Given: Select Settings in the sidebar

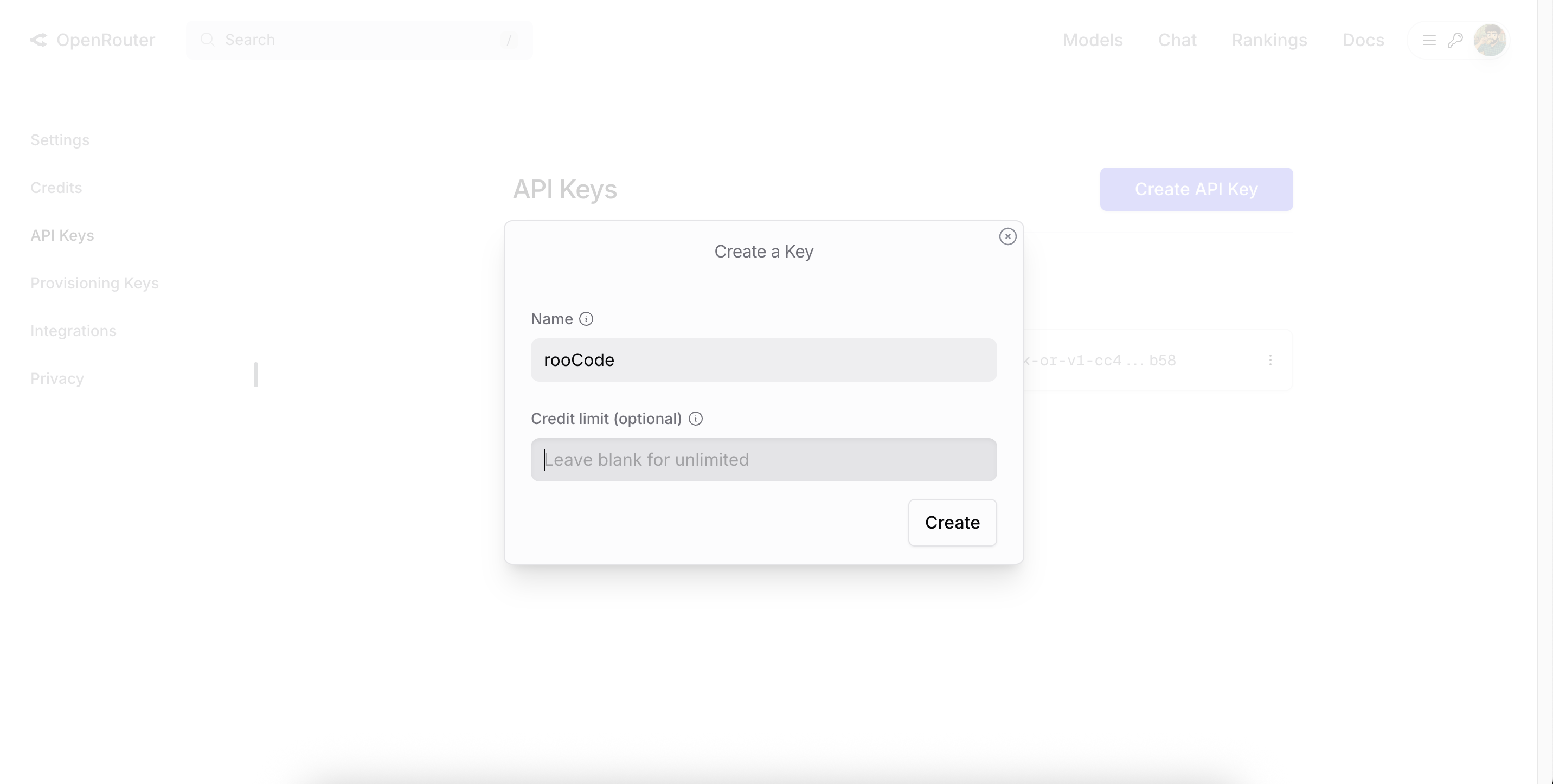Looking at the screenshot, I should coord(60,140).
